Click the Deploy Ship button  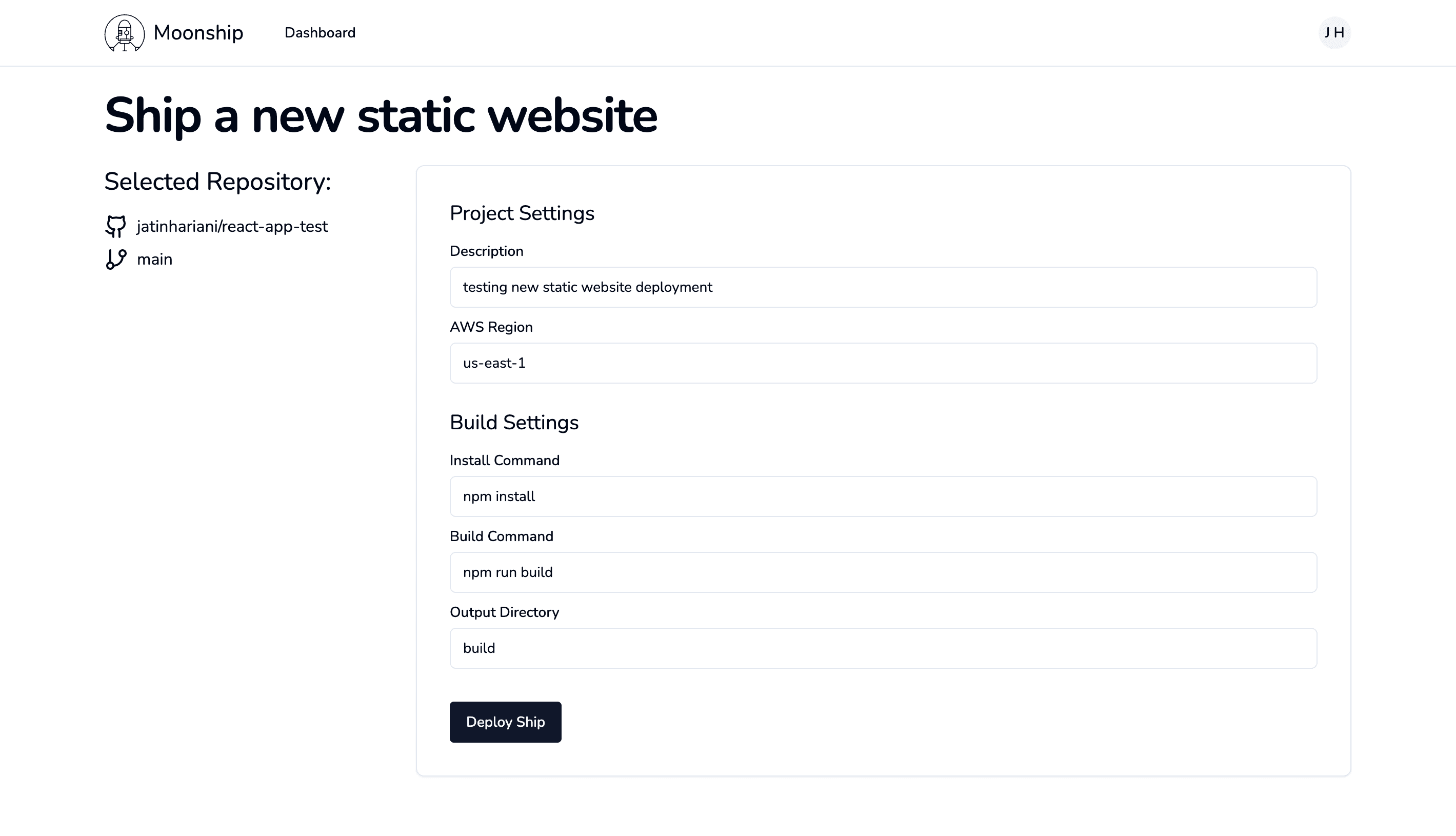click(505, 722)
